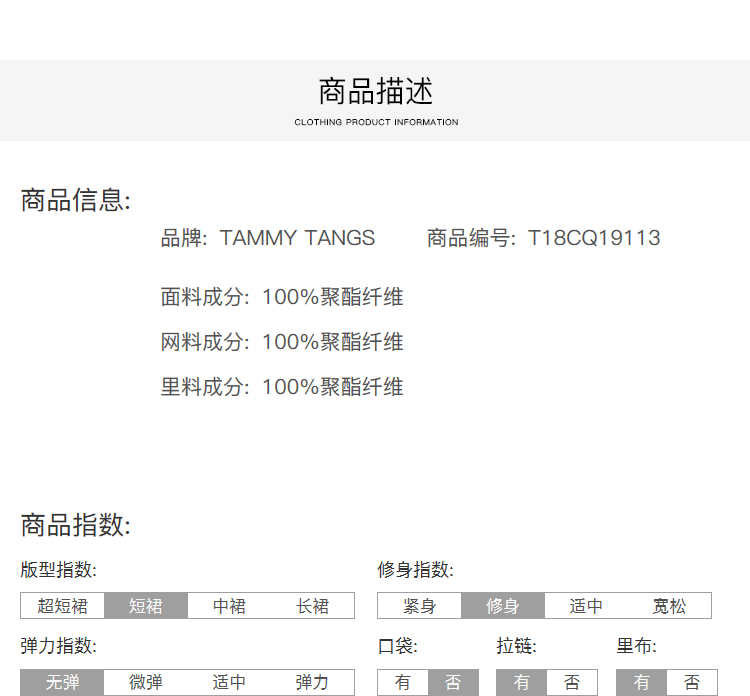
Task: Pick 适中 in the 修身指数 row
Action: [x=586, y=606]
